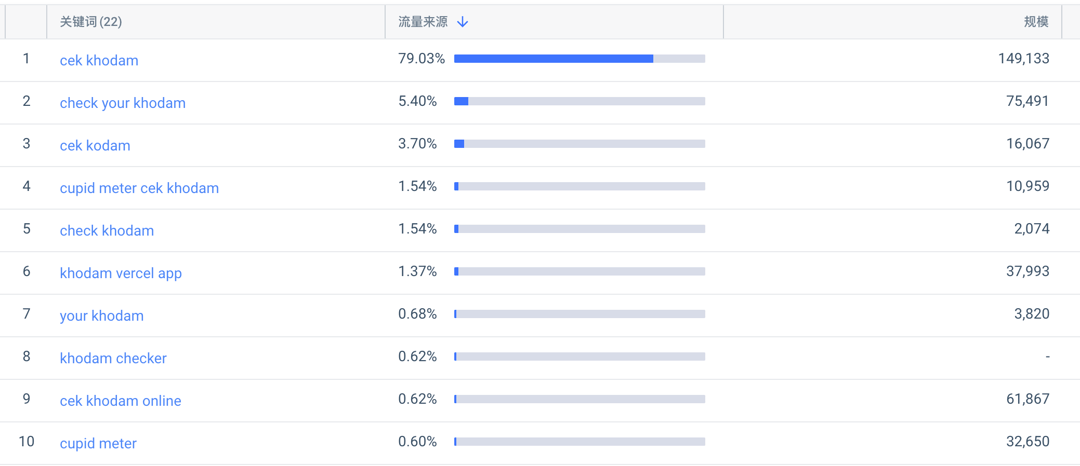The height and width of the screenshot is (466, 1080).
Task: Open the "your khodam" keyword link
Action: [x=101, y=316]
